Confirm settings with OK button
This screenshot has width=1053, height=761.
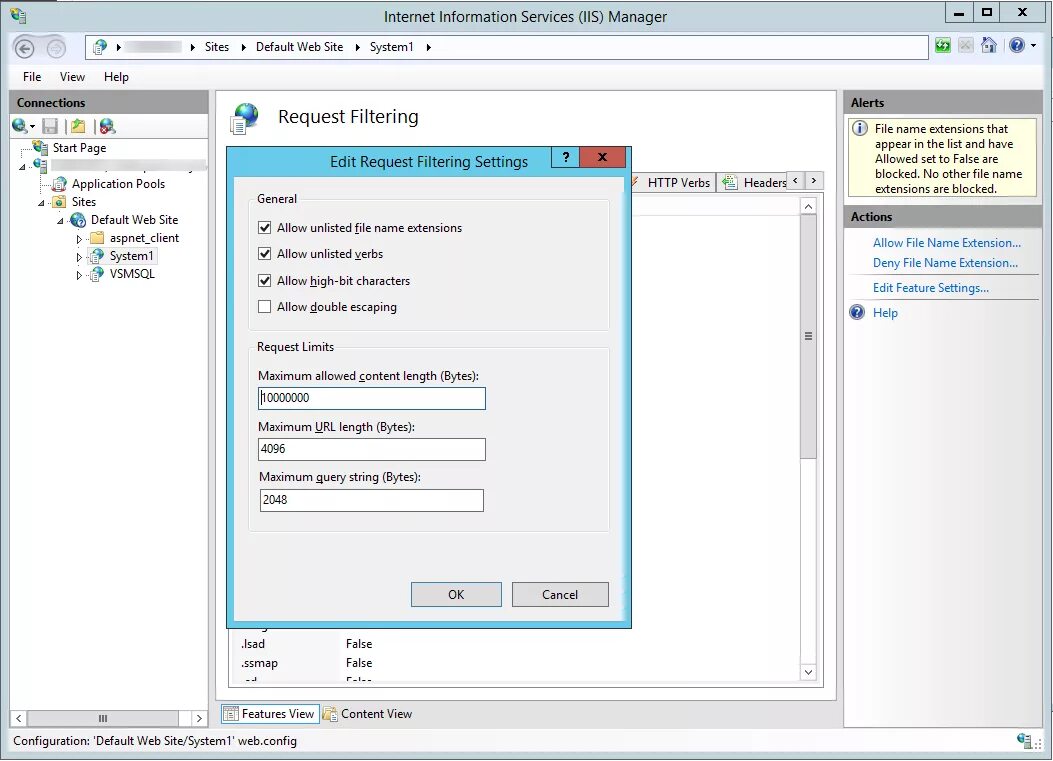coord(456,594)
